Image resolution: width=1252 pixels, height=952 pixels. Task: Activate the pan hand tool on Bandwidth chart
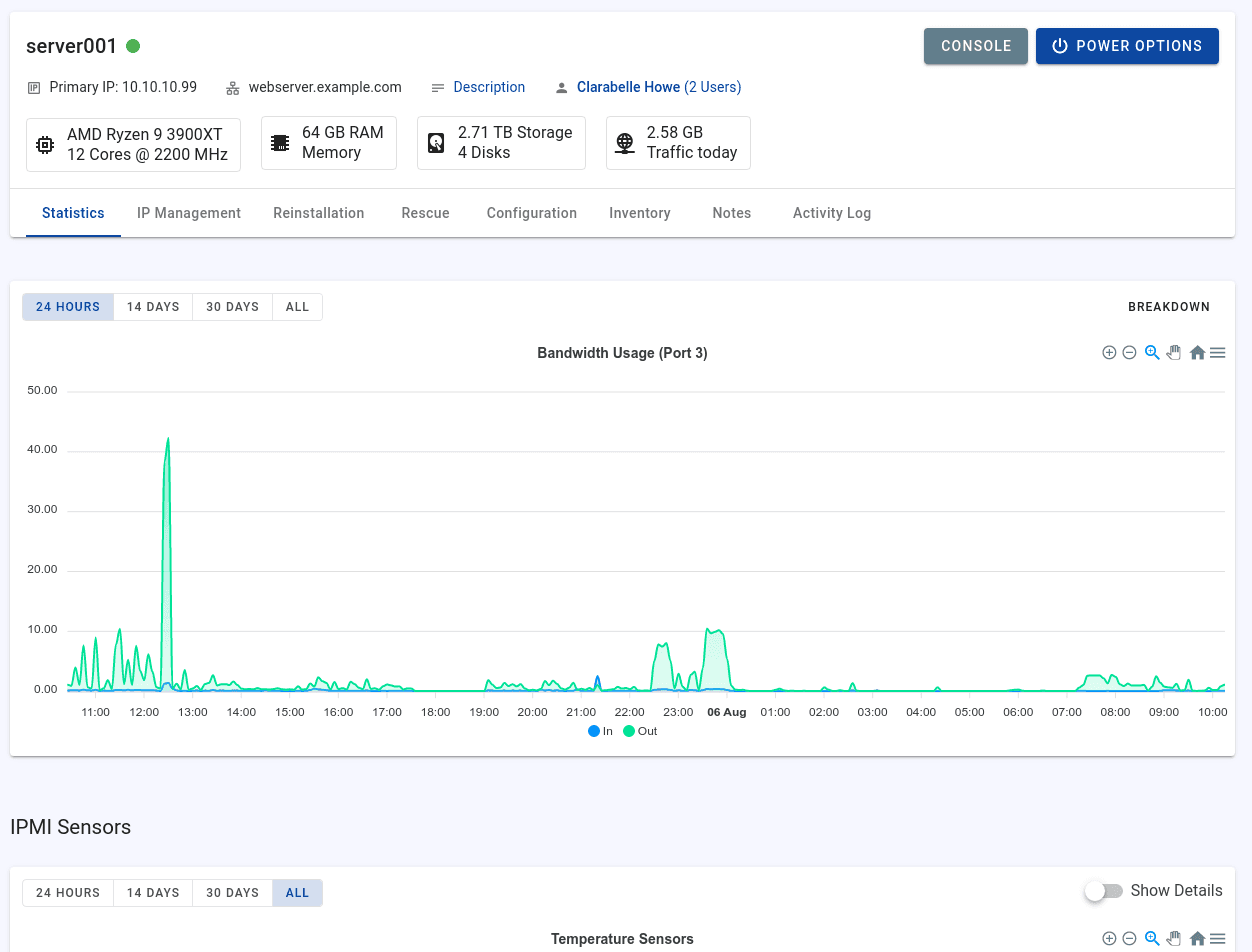[x=1174, y=353]
